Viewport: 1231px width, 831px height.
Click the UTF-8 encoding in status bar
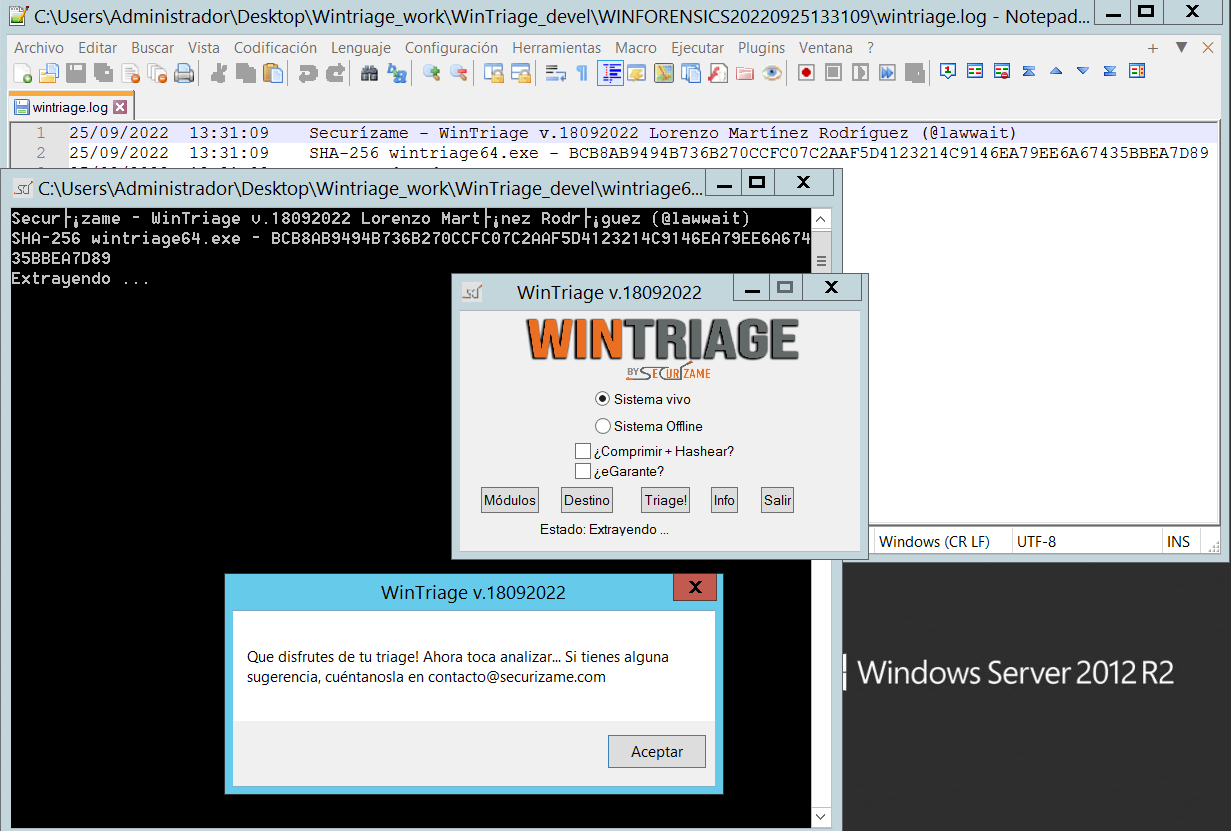pos(1036,541)
